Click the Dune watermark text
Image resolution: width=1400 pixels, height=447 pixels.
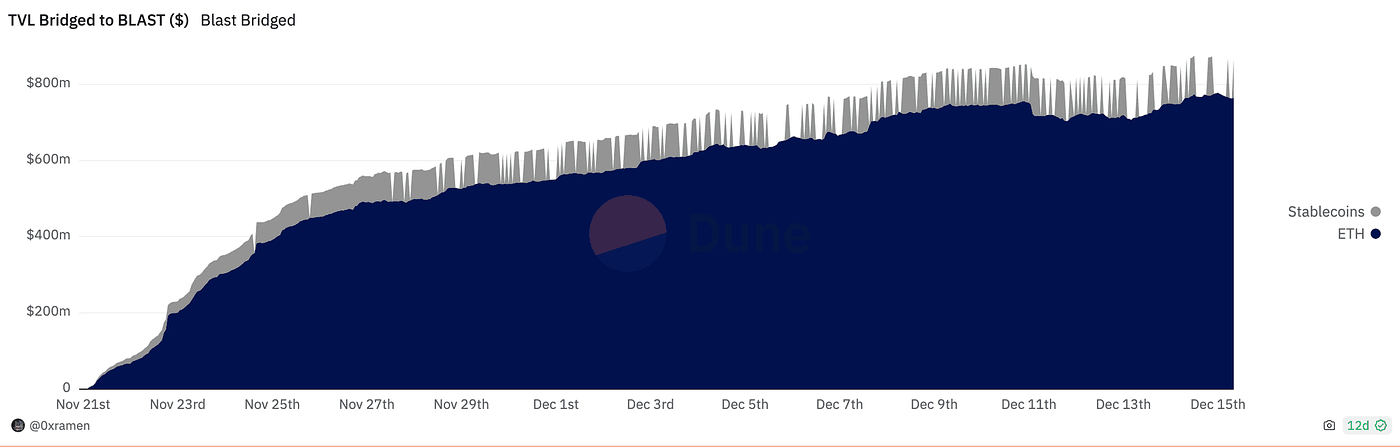[748, 234]
